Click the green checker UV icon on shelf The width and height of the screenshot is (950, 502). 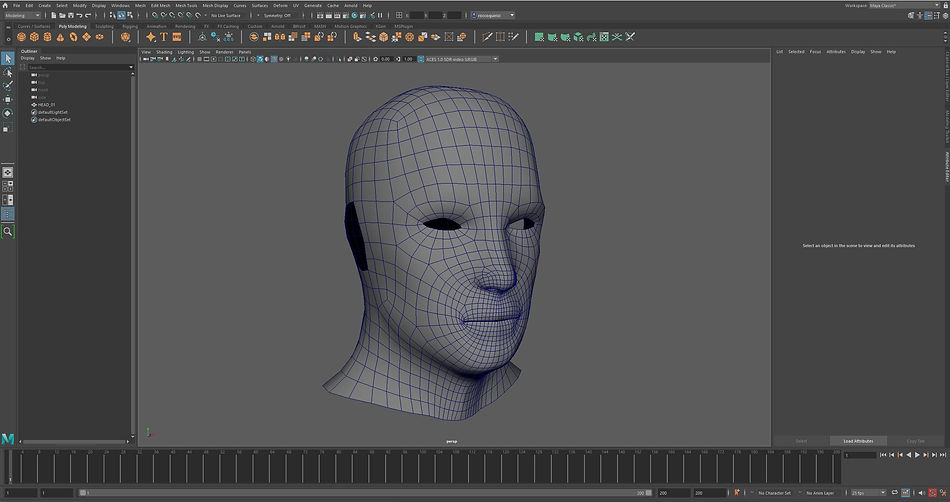click(x=604, y=37)
